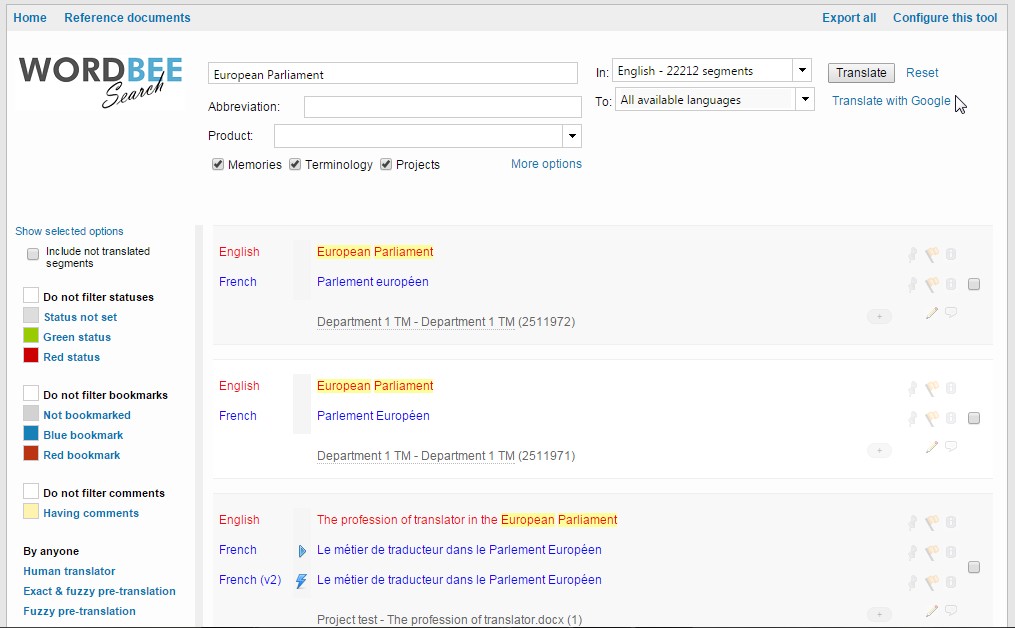Image resolution: width=1015 pixels, height=628 pixels.
Task: Click the 'Translate with Google' link
Action: click(x=891, y=101)
